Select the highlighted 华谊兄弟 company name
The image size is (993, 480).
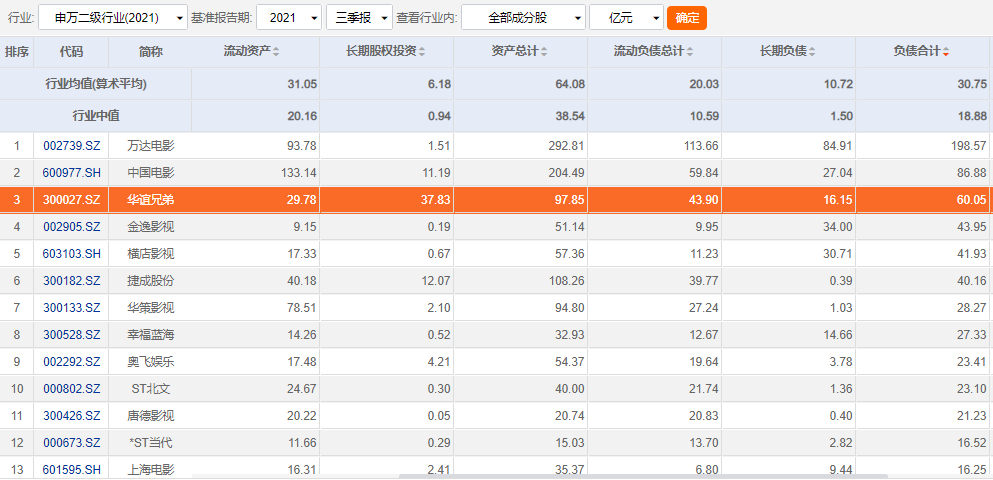coord(151,200)
